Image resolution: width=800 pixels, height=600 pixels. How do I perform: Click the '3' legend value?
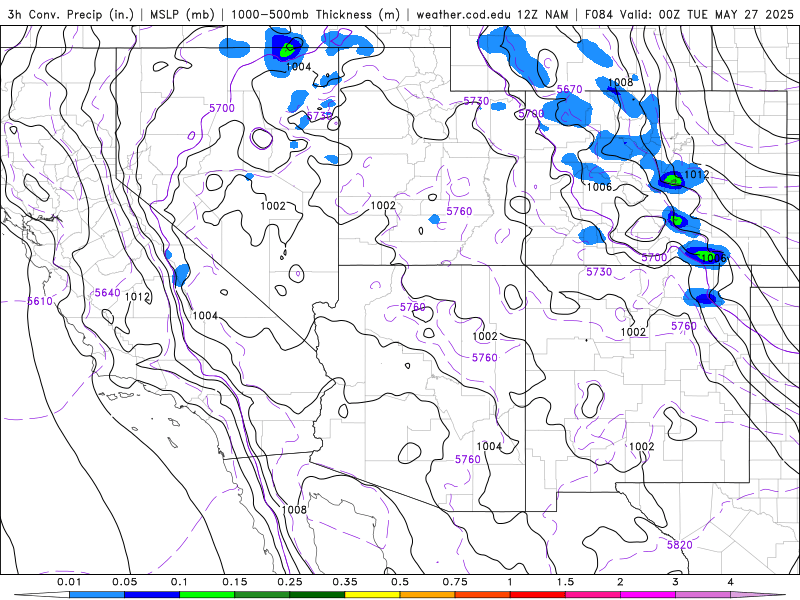click(676, 582)
